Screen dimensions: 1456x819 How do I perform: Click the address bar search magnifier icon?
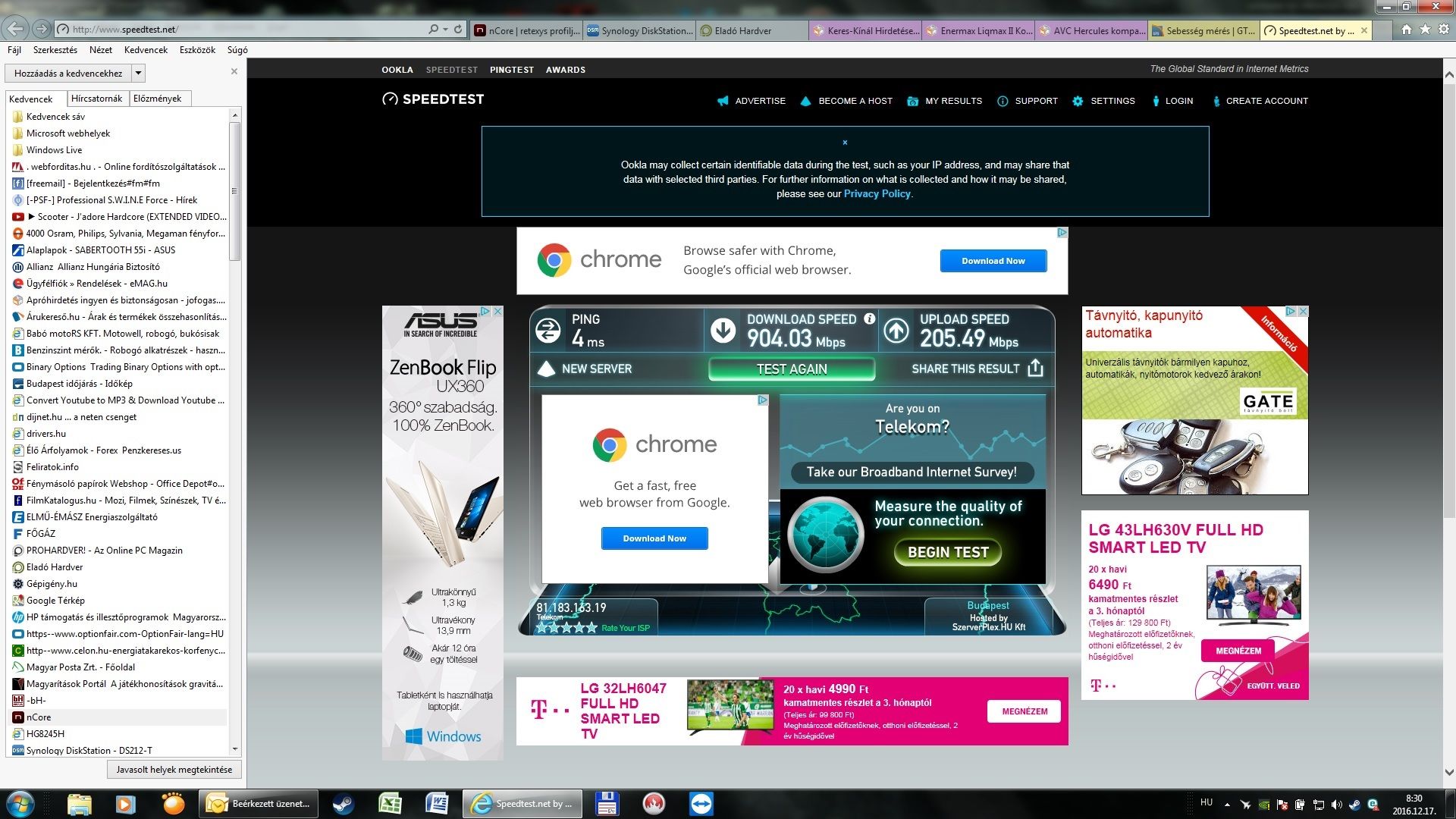point(433,30)
